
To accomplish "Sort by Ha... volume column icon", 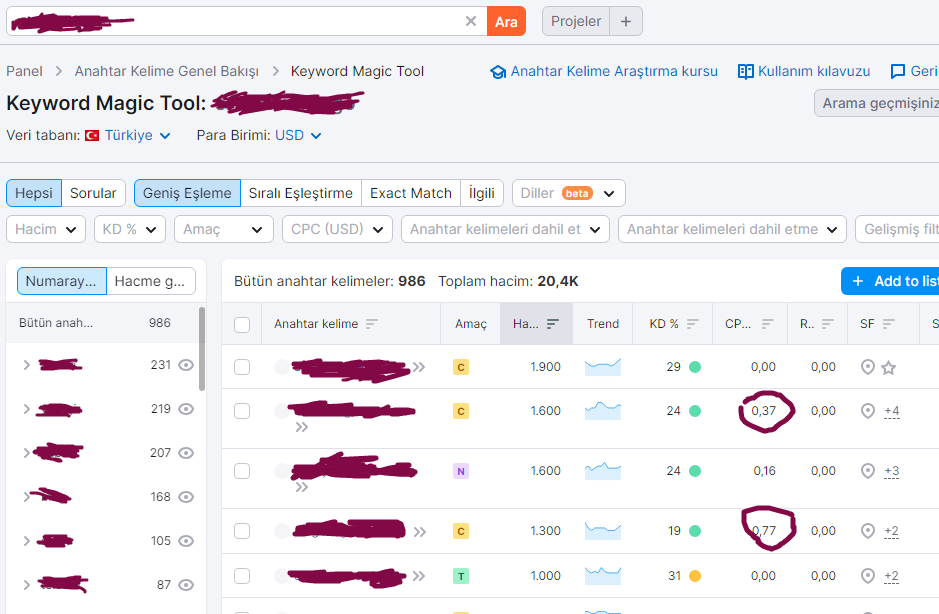I will [x=553, y=323].
